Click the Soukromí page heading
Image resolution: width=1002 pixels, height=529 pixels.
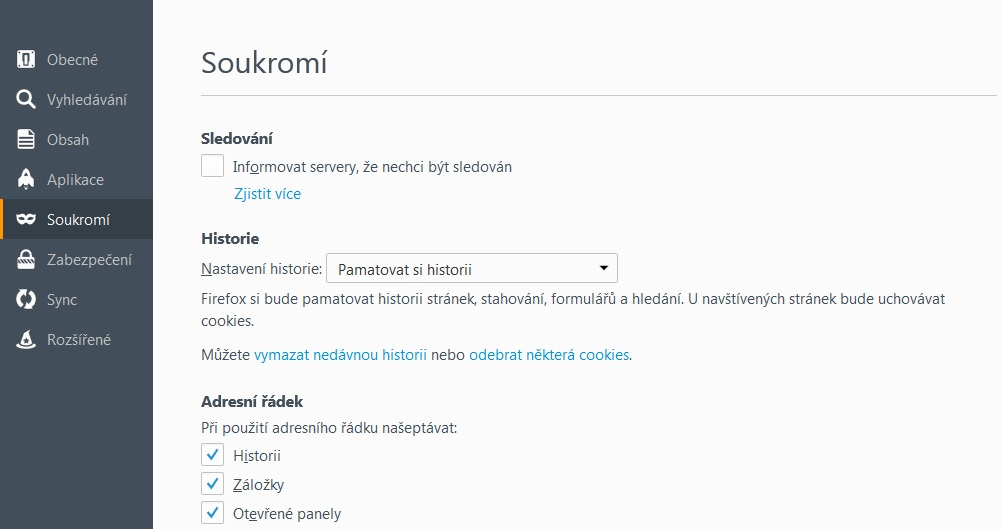(x=264, y=63)
